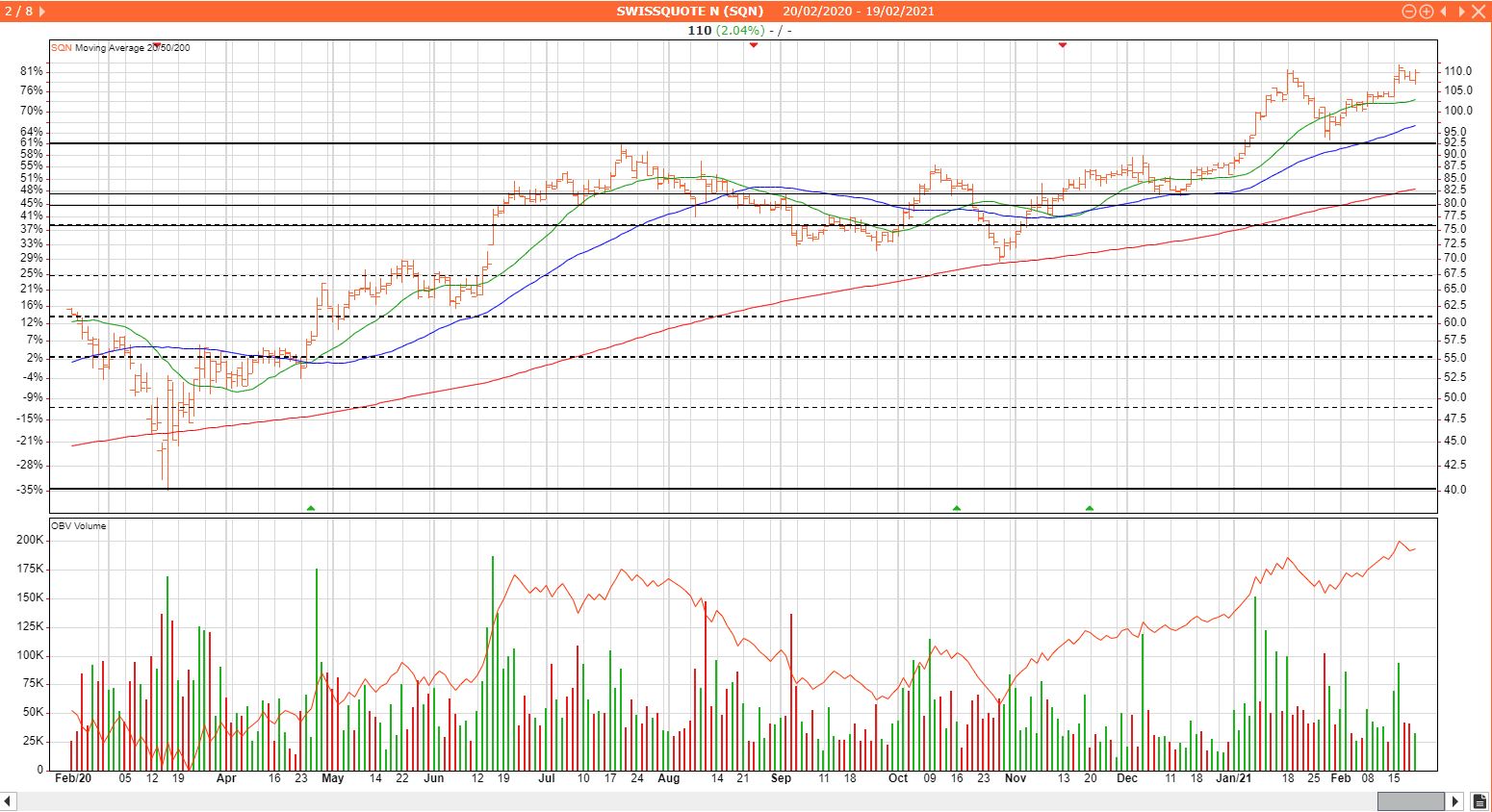The width and height of the screenshot is (1492, 812).
Task: Click the red marker near mid November
Action: (1063, 45)
